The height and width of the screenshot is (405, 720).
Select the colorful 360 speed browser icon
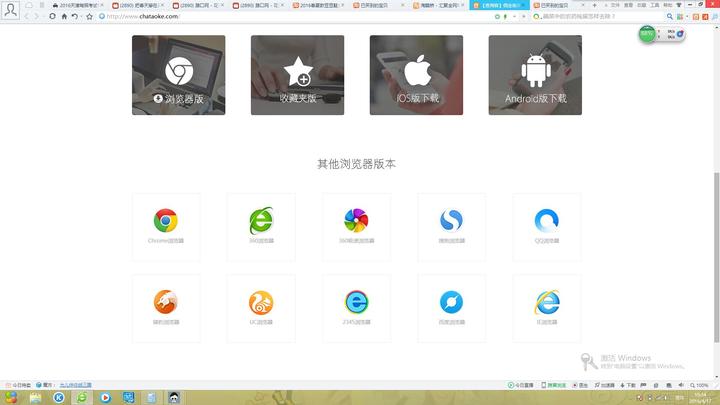[x=356, y=220]
